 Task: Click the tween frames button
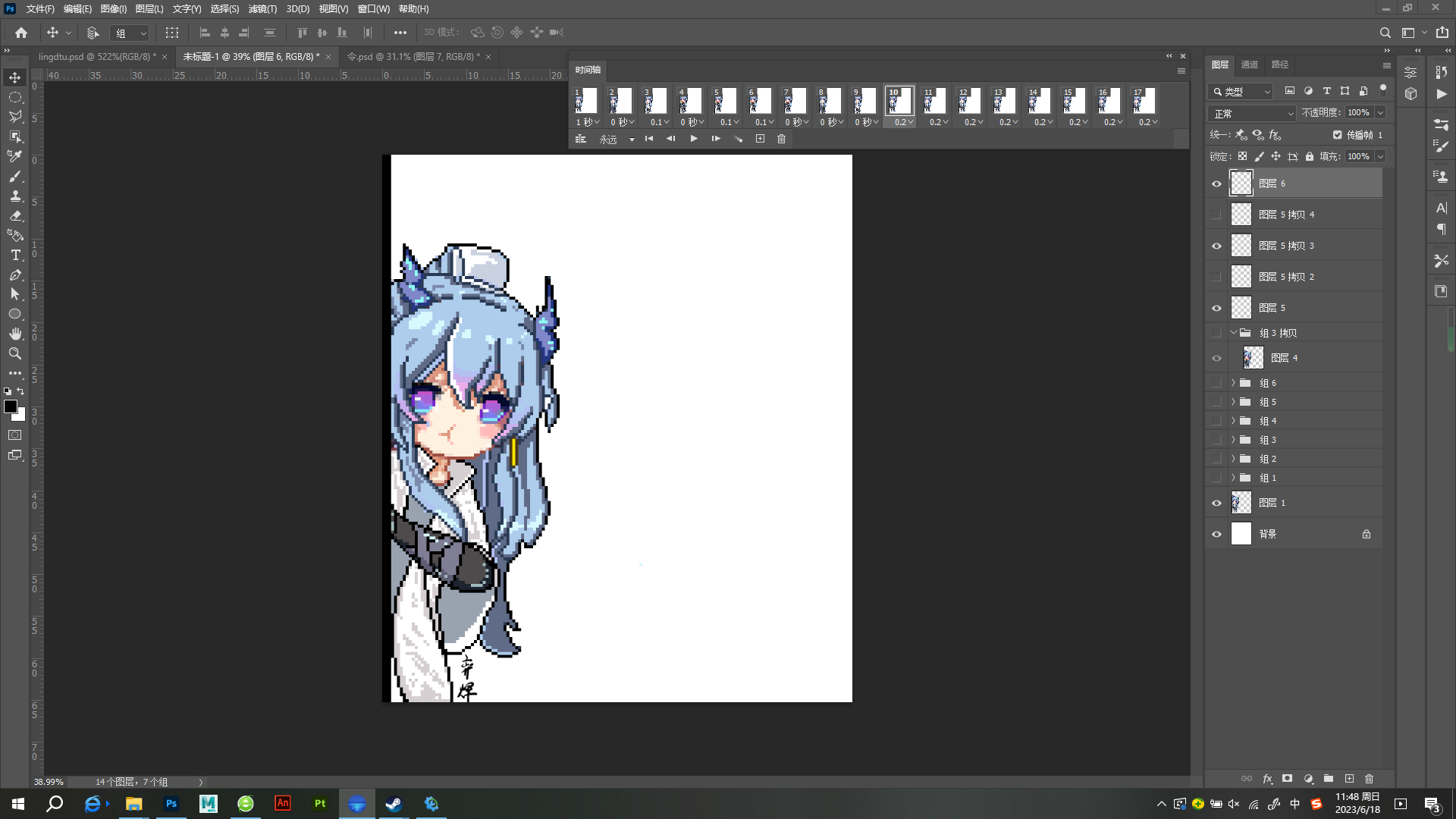[738, 139]
